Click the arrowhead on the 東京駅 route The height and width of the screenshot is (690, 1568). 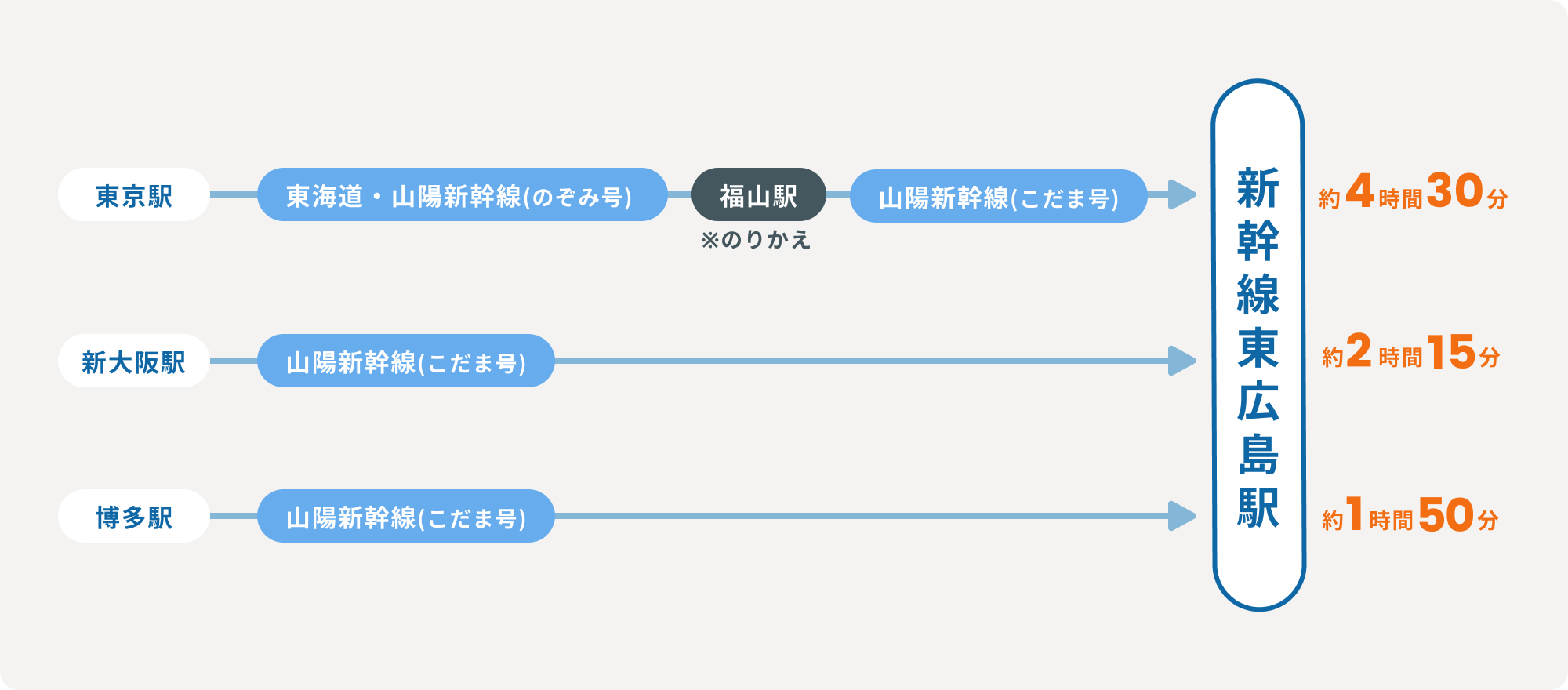coord(1182,194)
